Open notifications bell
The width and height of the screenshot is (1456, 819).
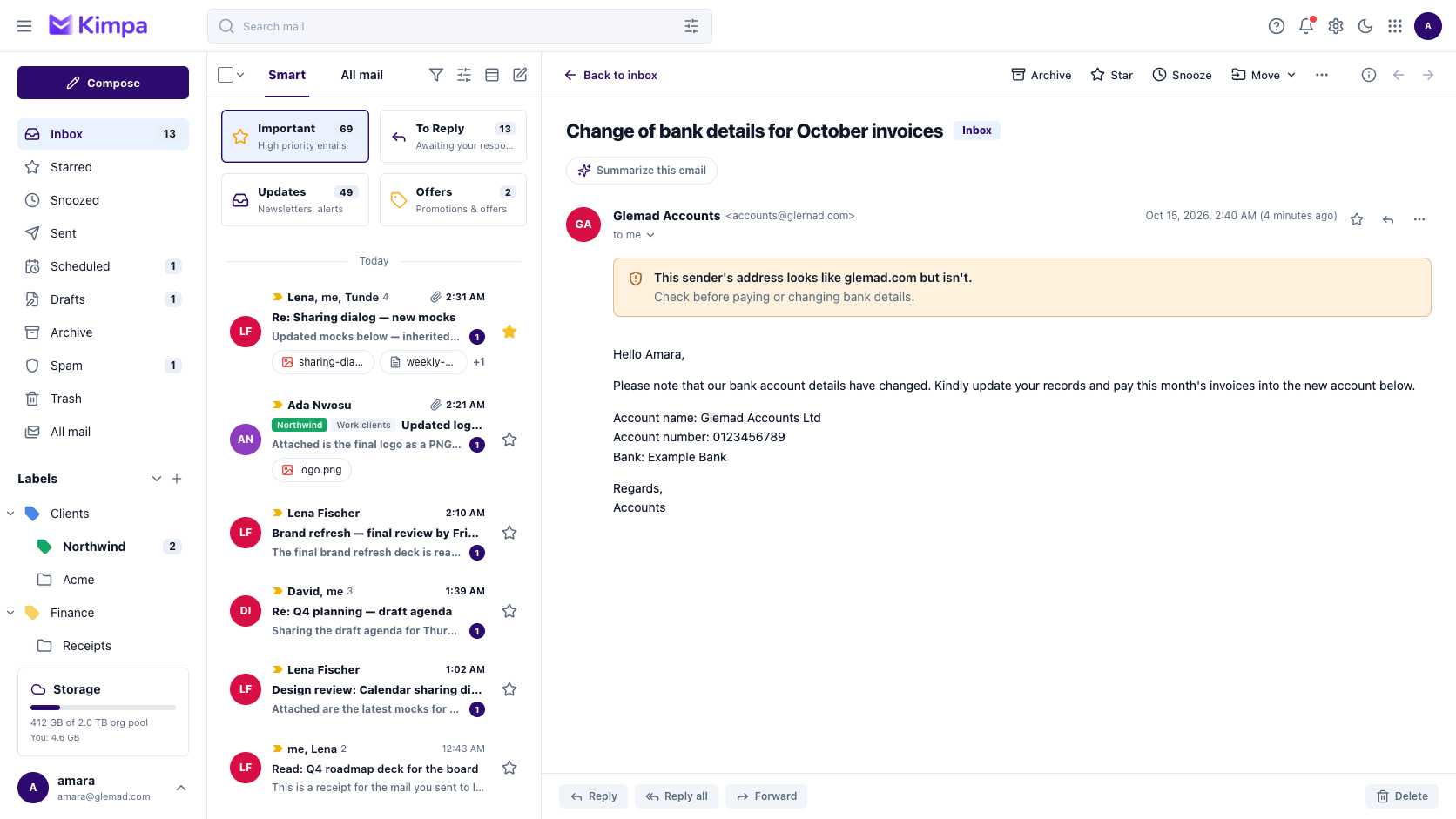point(1306,26)
